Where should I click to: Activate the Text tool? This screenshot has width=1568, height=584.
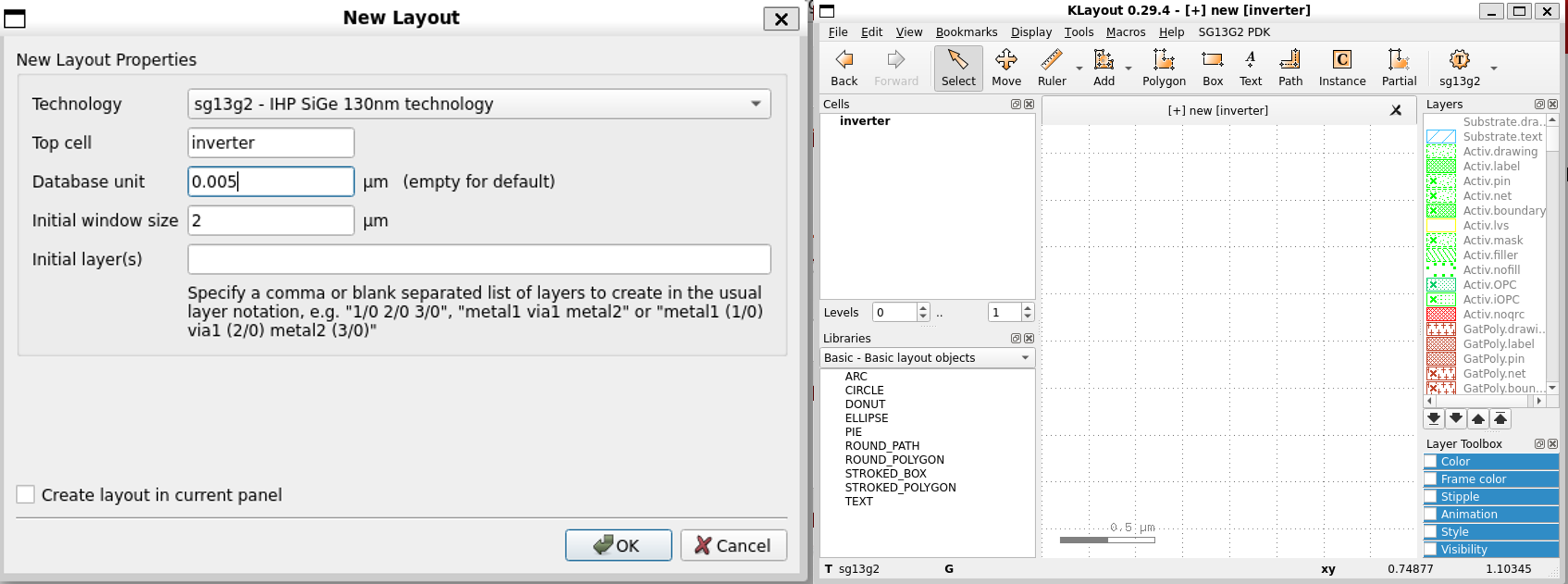[x=1250, y=67]
